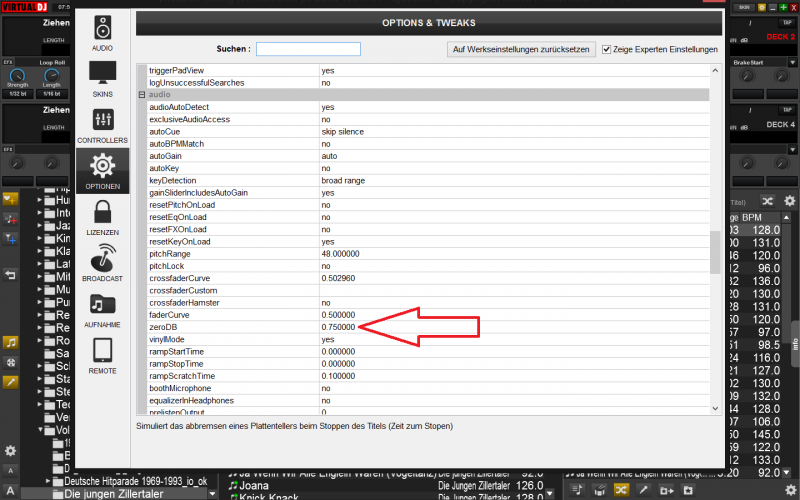Click the back arrow icon in browser sidebar
This screenshot has height=500, width=800.
10,275
